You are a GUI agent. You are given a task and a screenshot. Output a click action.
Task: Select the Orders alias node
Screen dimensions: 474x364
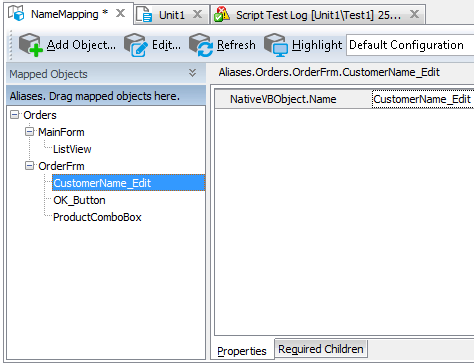40,115
